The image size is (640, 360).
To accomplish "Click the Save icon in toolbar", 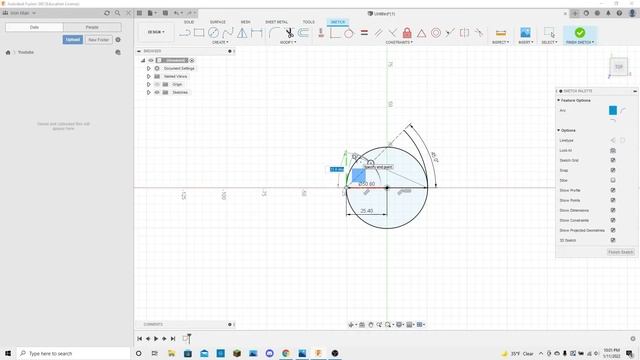I will (x=165, y=13).
